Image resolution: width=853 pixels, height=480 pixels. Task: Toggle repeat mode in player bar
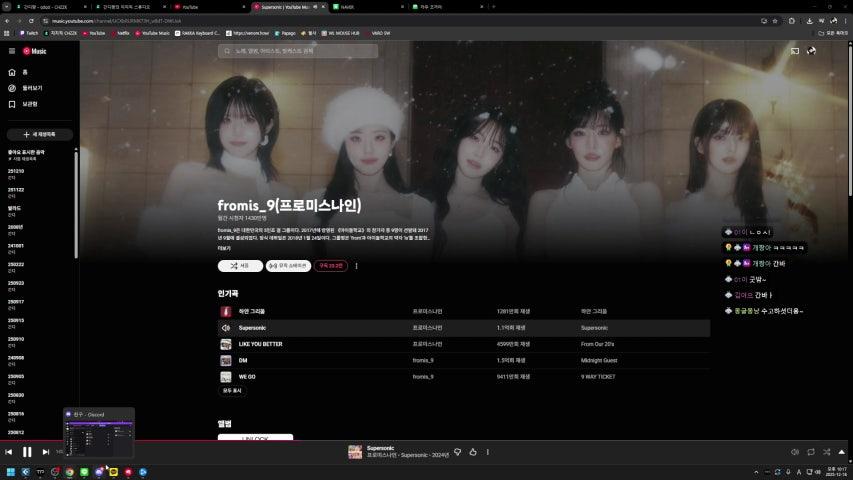pyautogui.click(x=811, y=452)
